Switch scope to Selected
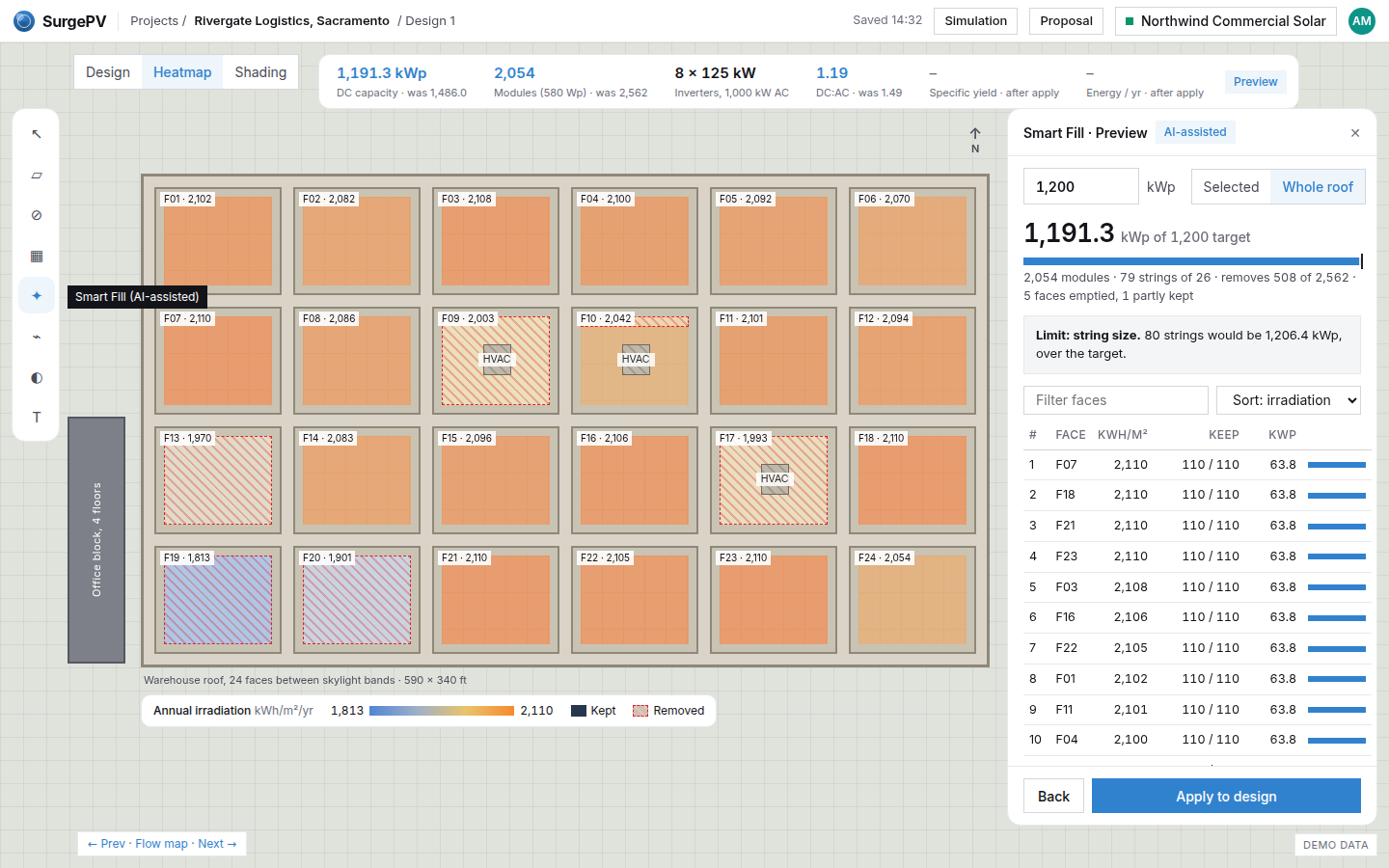The width and height of the screenshot is (1389, 868). point(1231,187)
